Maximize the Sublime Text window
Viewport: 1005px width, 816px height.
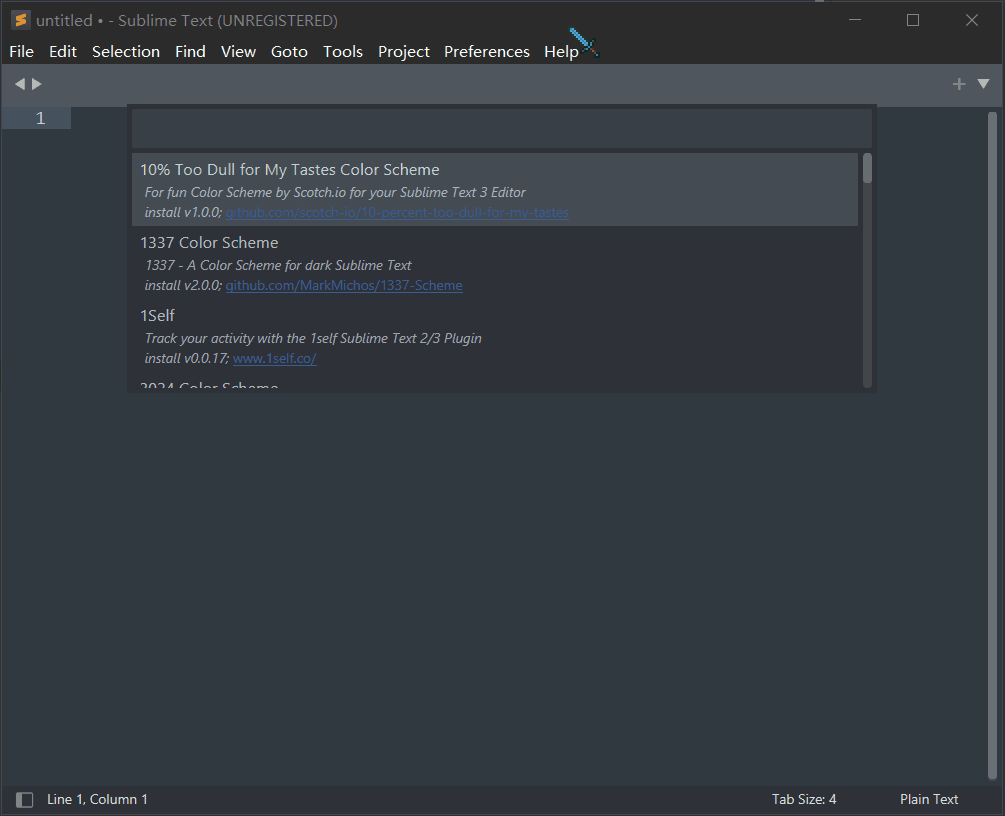coord(913,20)
